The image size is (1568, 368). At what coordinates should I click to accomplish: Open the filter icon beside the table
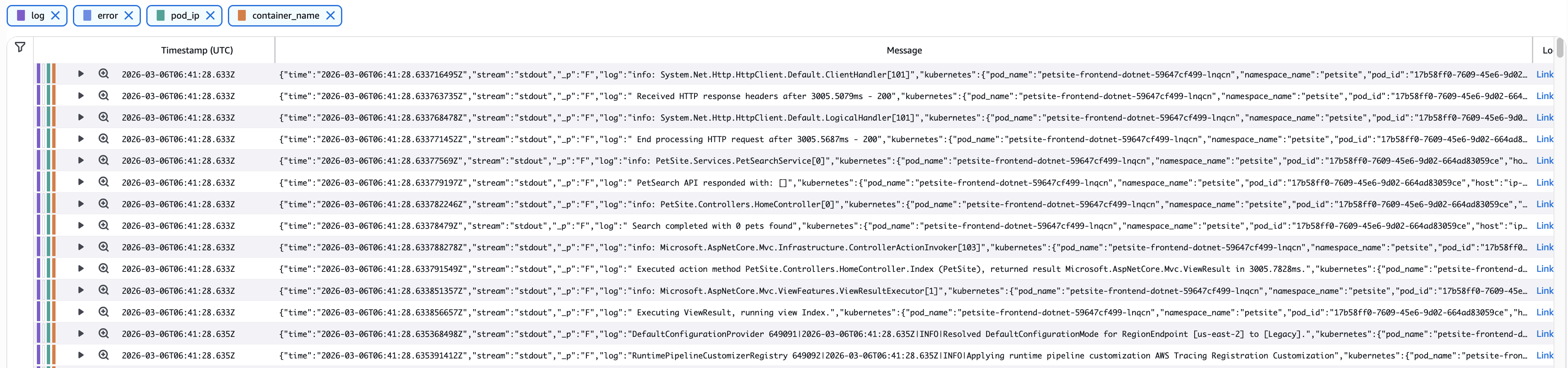(x=20, y=47)
